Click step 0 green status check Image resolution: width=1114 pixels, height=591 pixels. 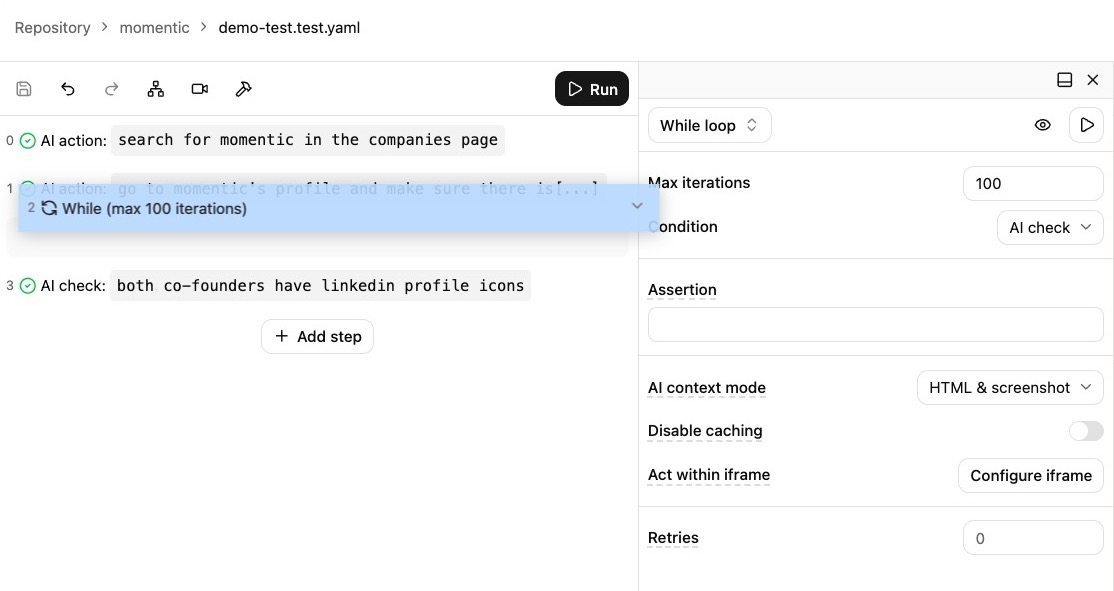[x=28, y=141]
